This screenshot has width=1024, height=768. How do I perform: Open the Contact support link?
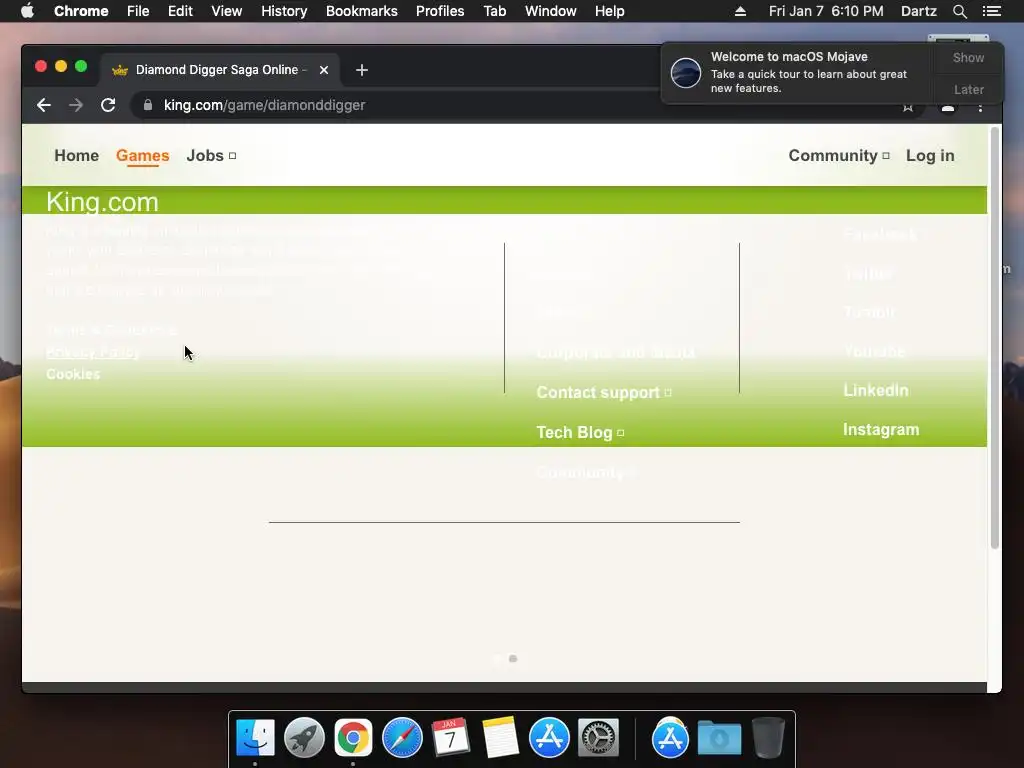(x=603, y=392)
